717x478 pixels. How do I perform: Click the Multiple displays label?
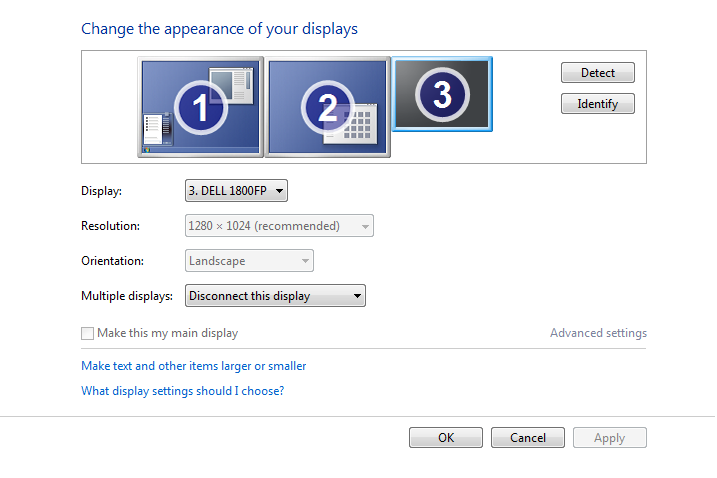(127, 296)
